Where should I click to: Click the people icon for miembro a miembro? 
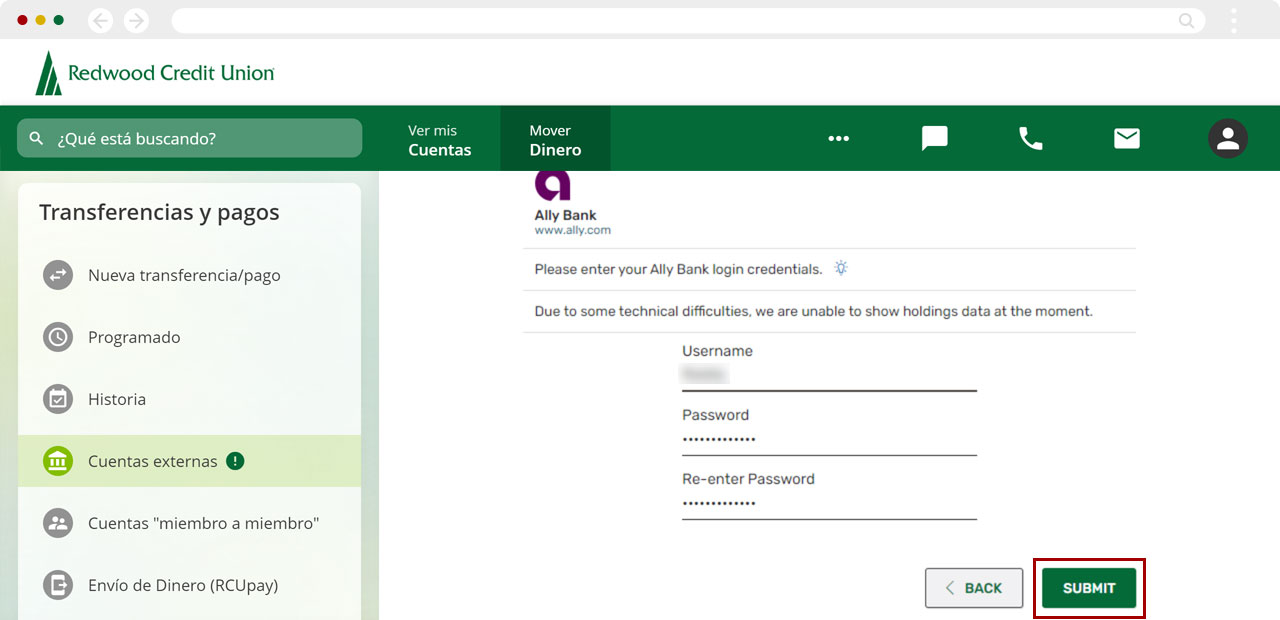pyautogui.click(x=58, y=523)
